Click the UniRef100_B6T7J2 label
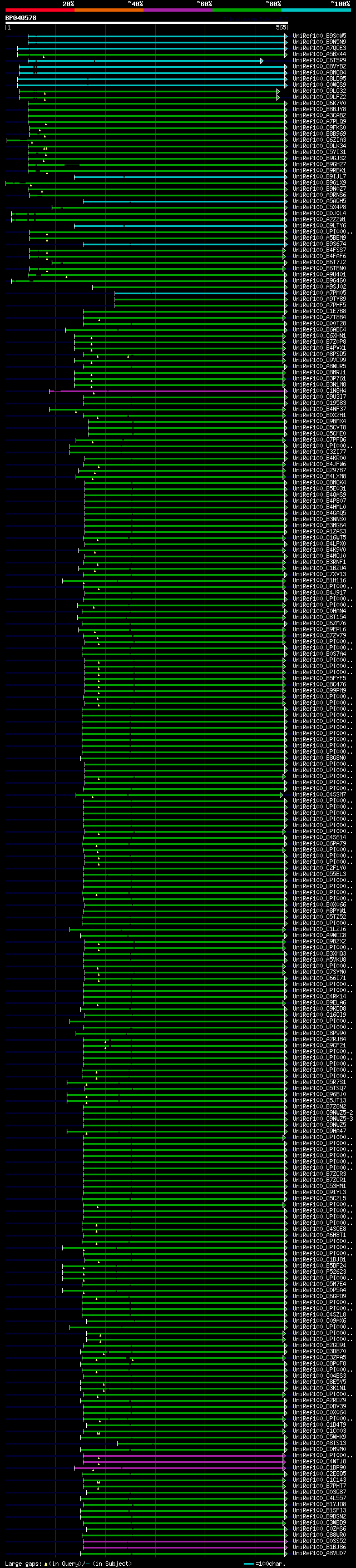This screenshot has height=1568, width=356. point(319,263)
